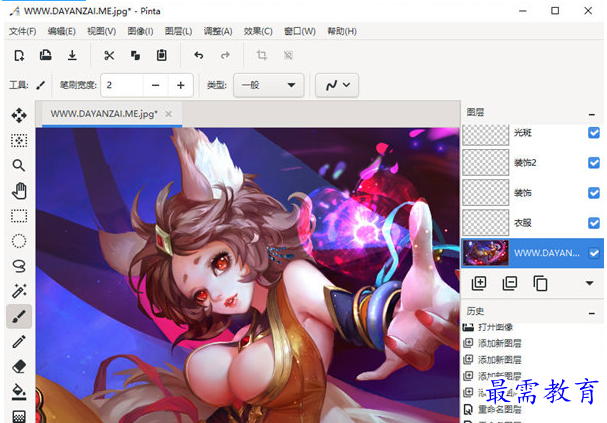The width and height of the screenshot is (607, 423).
Task: Open the 效果(C) menu
Action: pyautogui.click(x=258, y=31)
